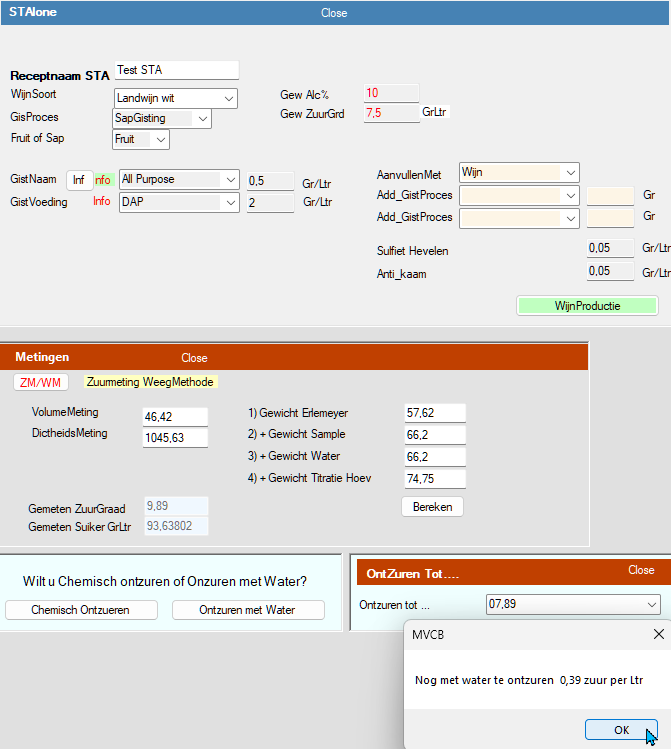Choose Chemisch Ontzuren
The image size is (671, 749).
tap(80, 610)
